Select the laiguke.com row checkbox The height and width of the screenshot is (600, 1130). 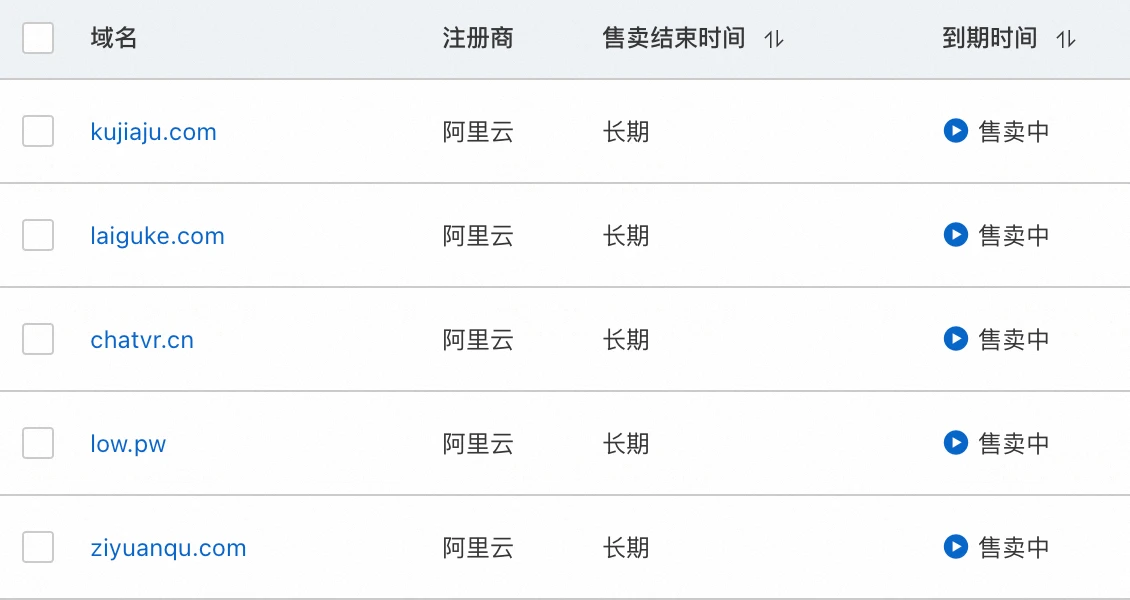coord(38,235)
